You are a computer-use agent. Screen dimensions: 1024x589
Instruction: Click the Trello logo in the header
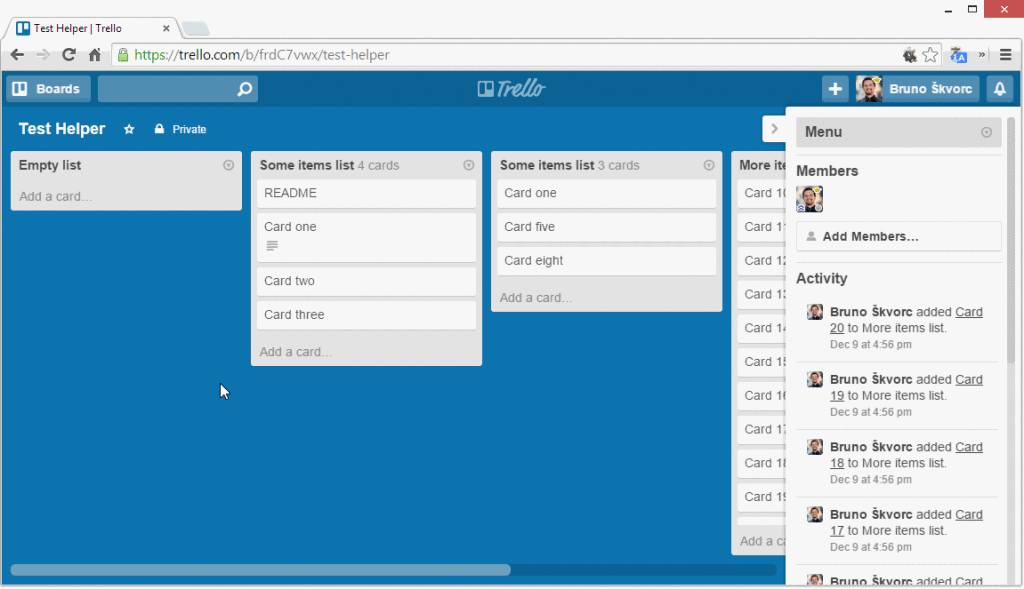click(512, 89)
